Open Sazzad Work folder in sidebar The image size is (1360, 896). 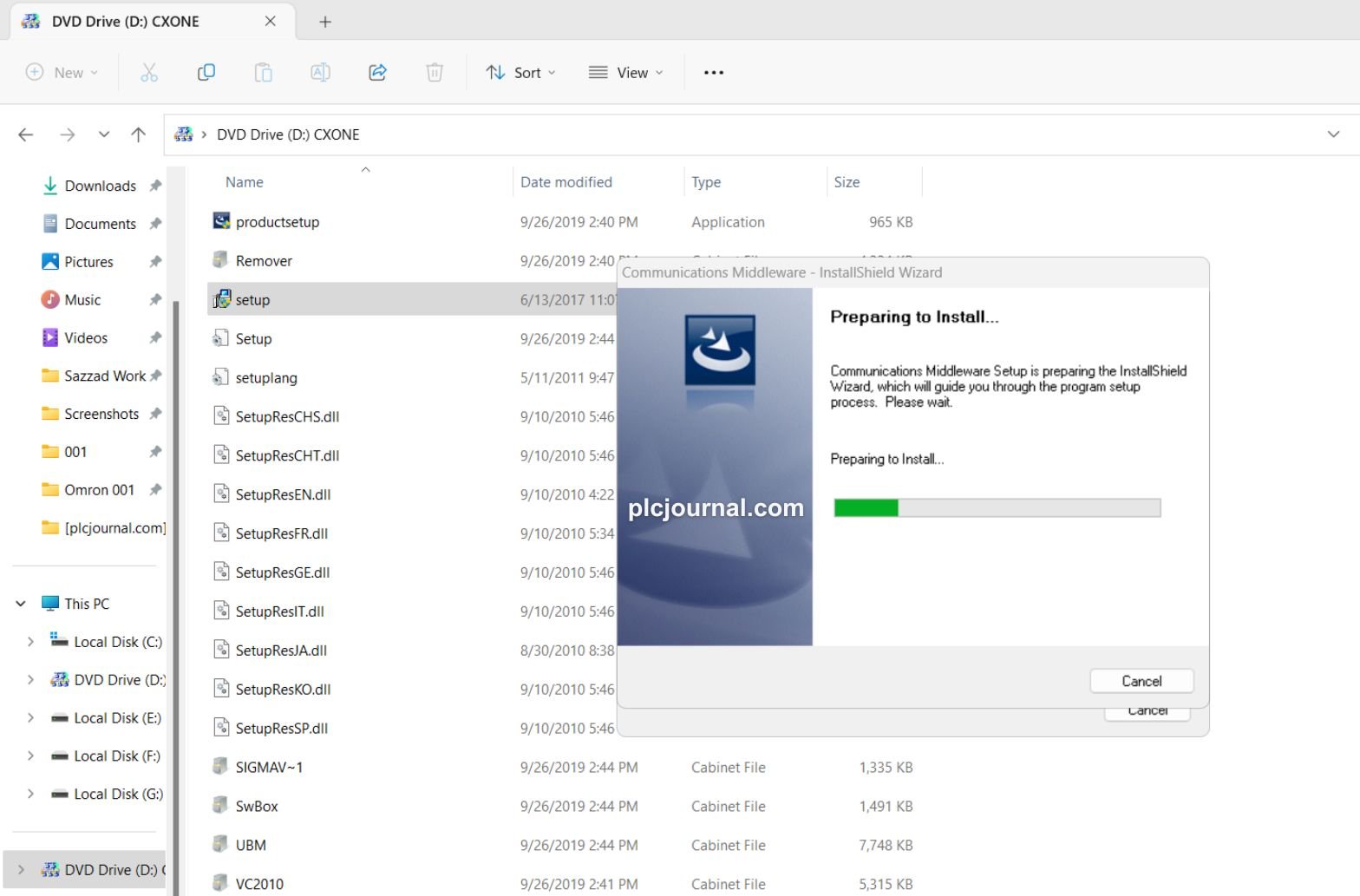104,376
